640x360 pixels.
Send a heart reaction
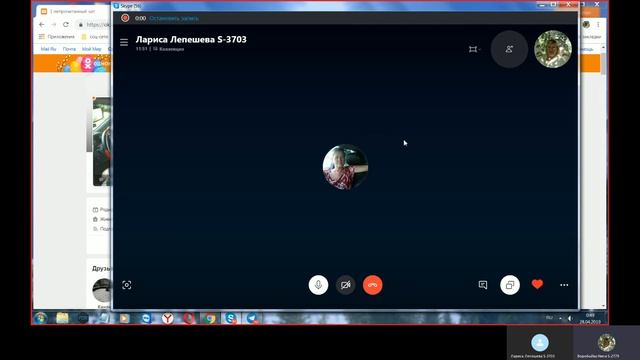coord(537,284)
